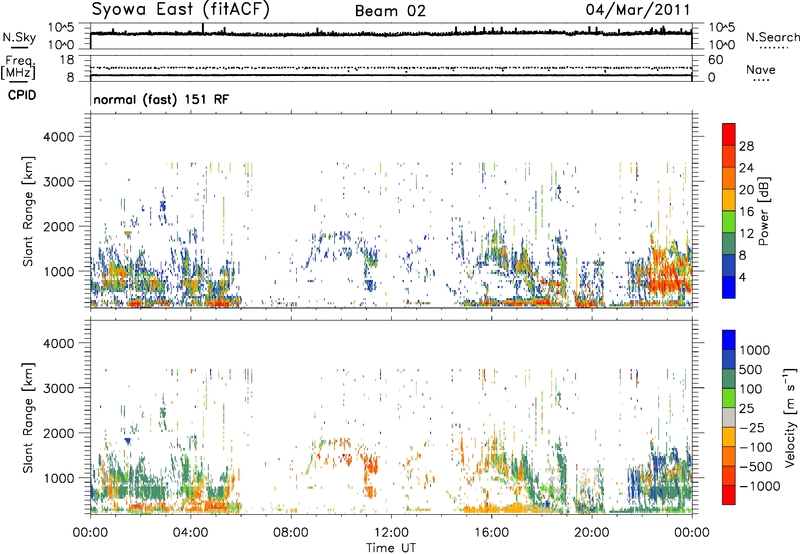Pick the bottom red velocity swatch below -1000
This screenshot has width=800, height=554.
click(x=729, y=495)
